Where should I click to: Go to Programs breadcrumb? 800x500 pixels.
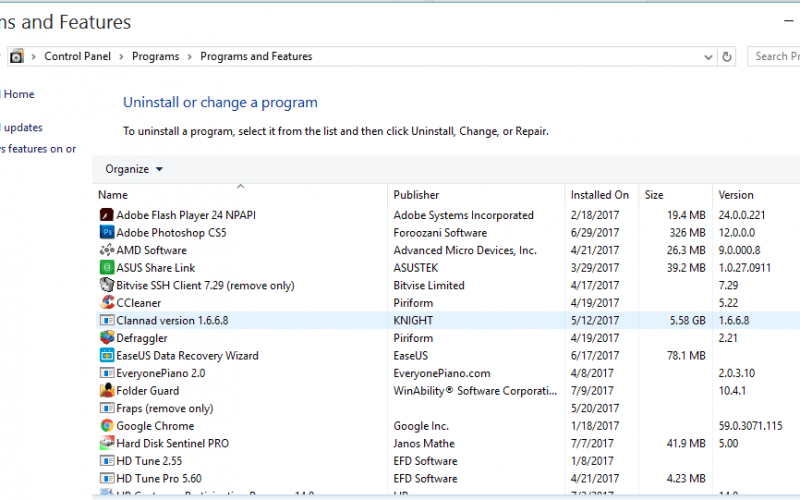pyautogui.click(x=156, y=56)
